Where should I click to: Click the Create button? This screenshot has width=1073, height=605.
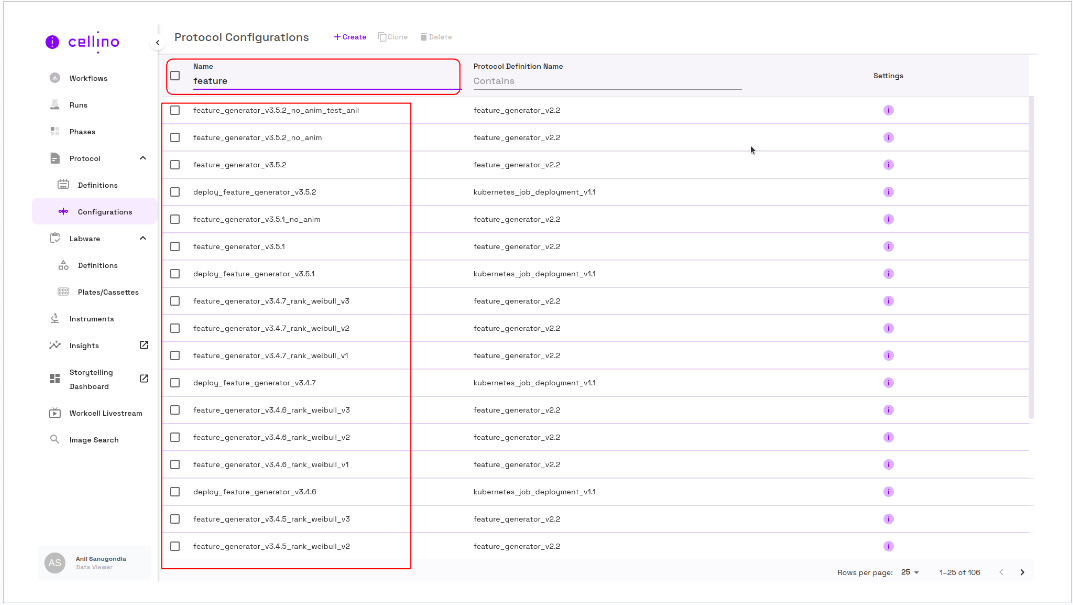click(x=350, y=37)
